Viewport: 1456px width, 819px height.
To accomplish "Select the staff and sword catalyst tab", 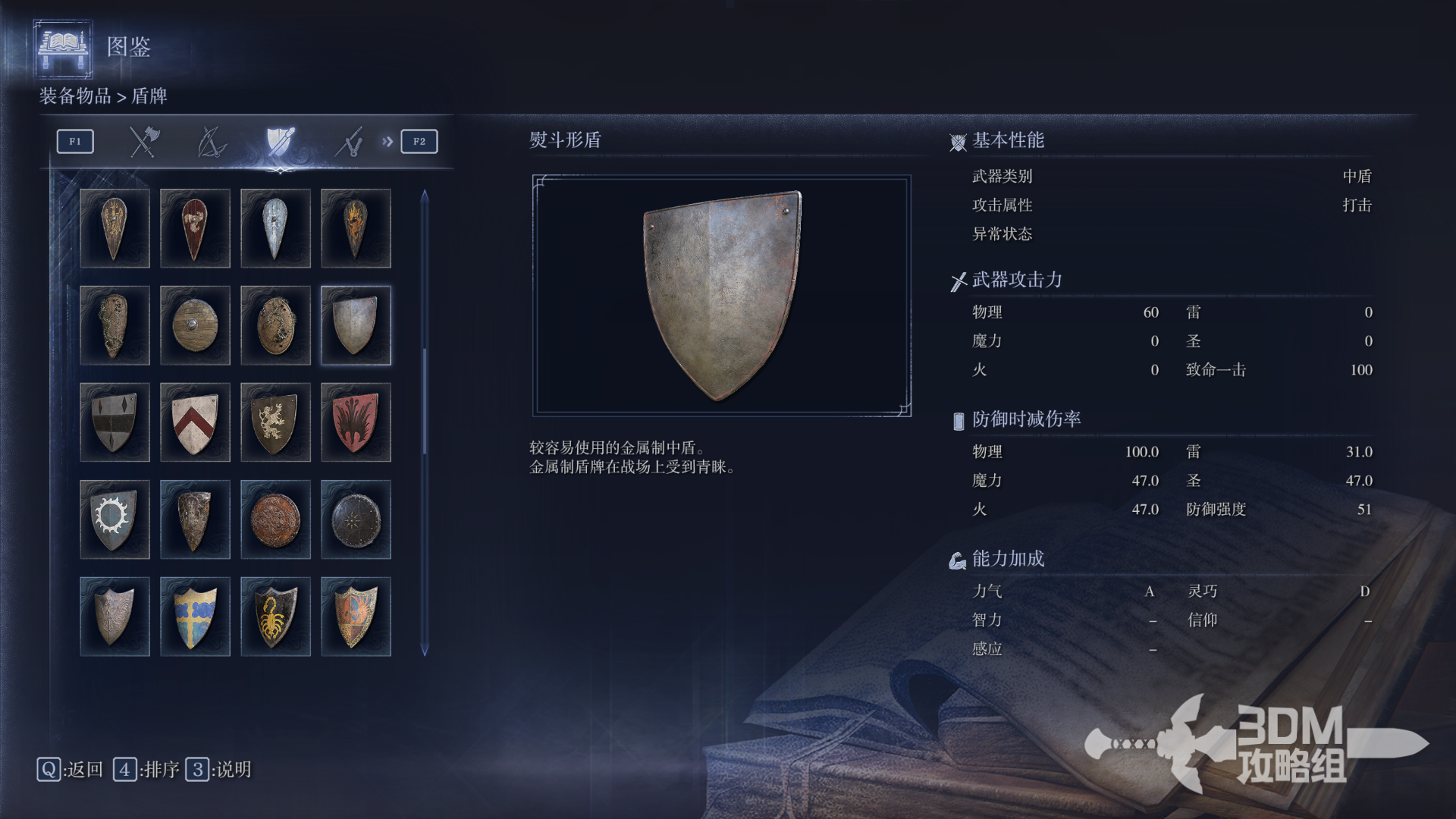I will point(349,141).
